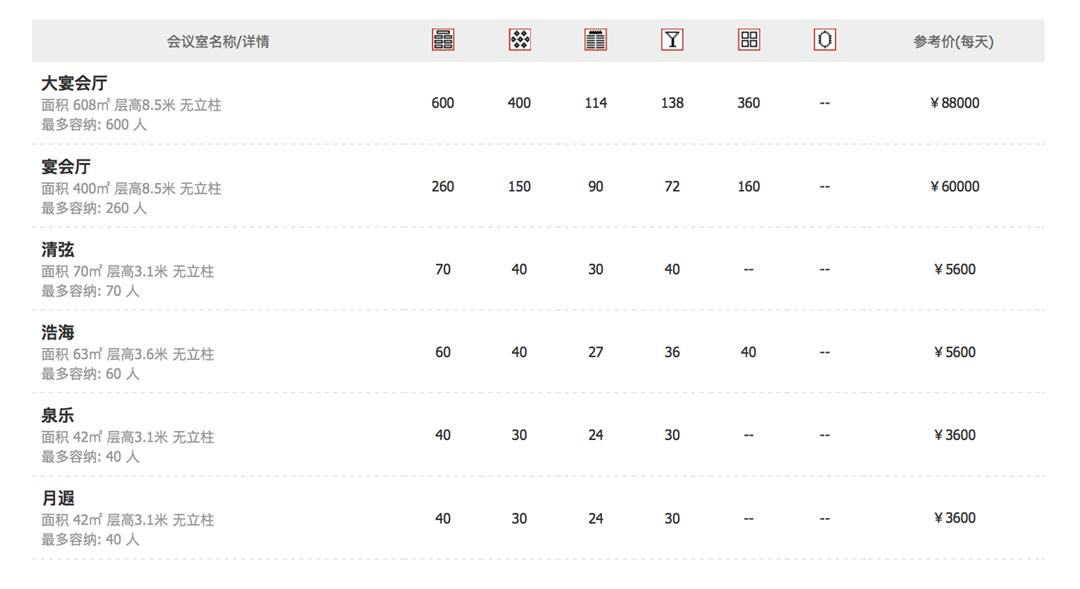Click the 600 theater capacity for 大宴会厅
The width and height of the screenshot is (1080, 589).
[x=443, y=103]
